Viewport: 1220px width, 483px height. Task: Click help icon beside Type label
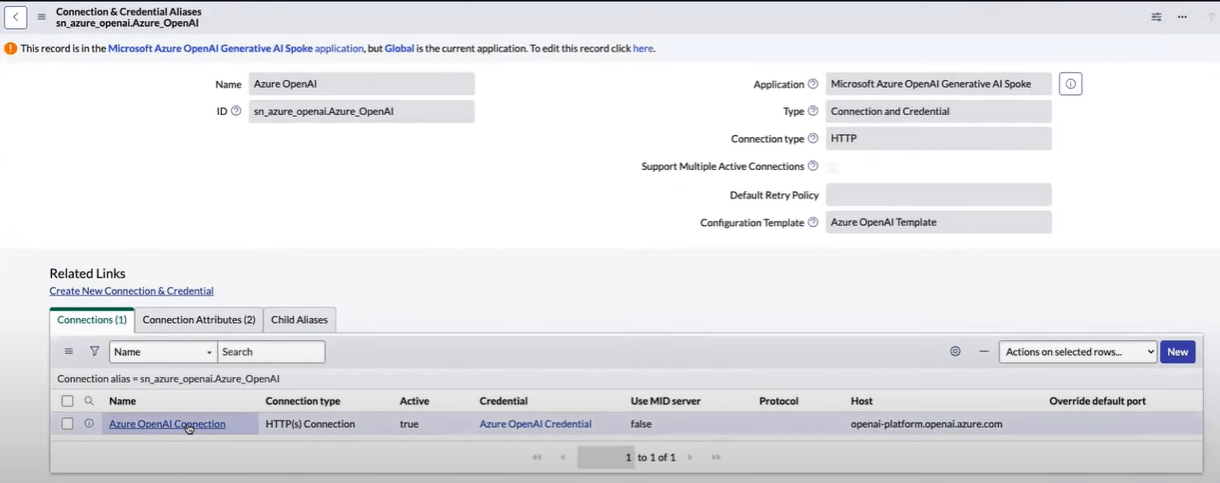click(x=813, y=111)
